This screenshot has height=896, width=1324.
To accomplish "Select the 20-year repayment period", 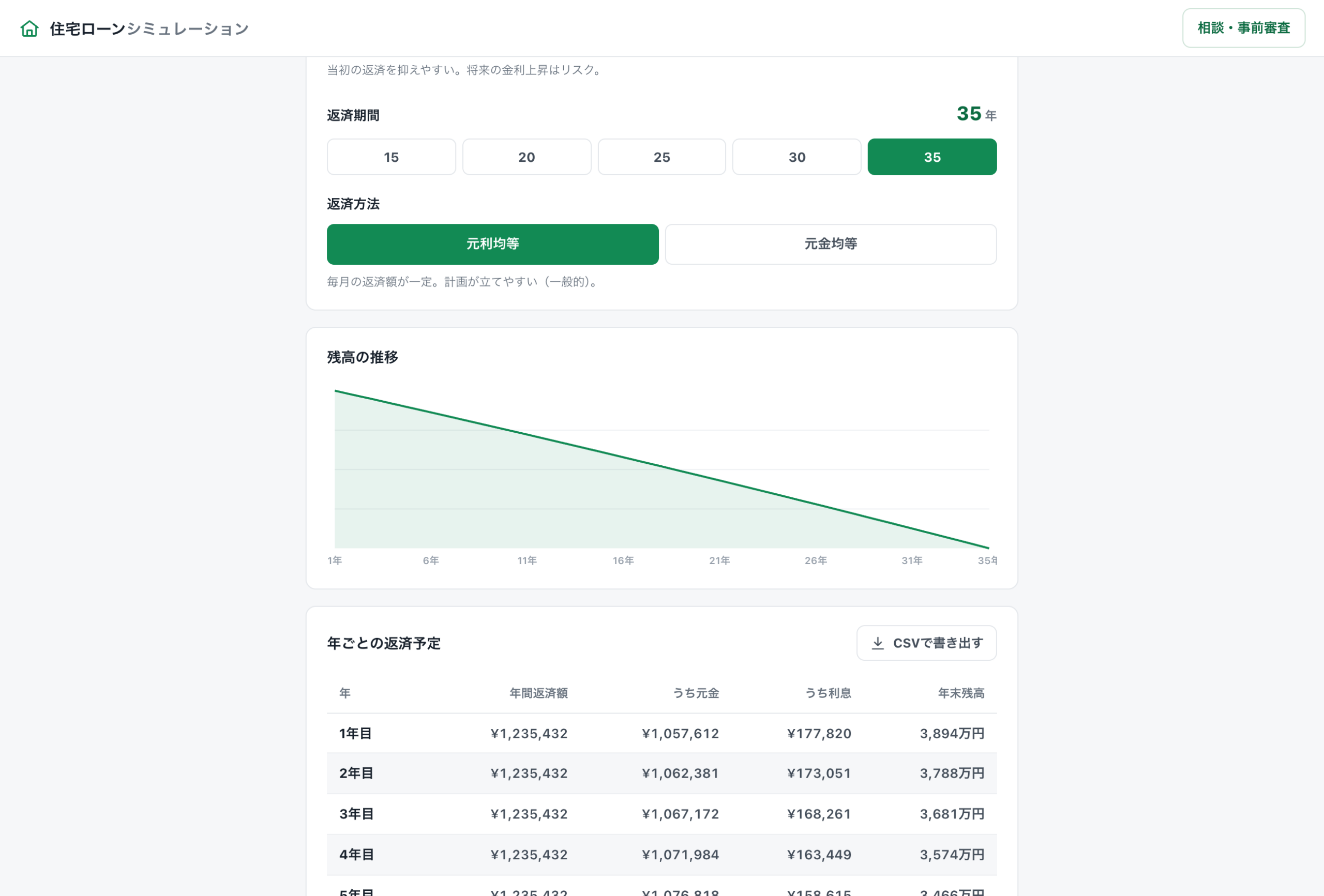I will [x=526, y=157].
